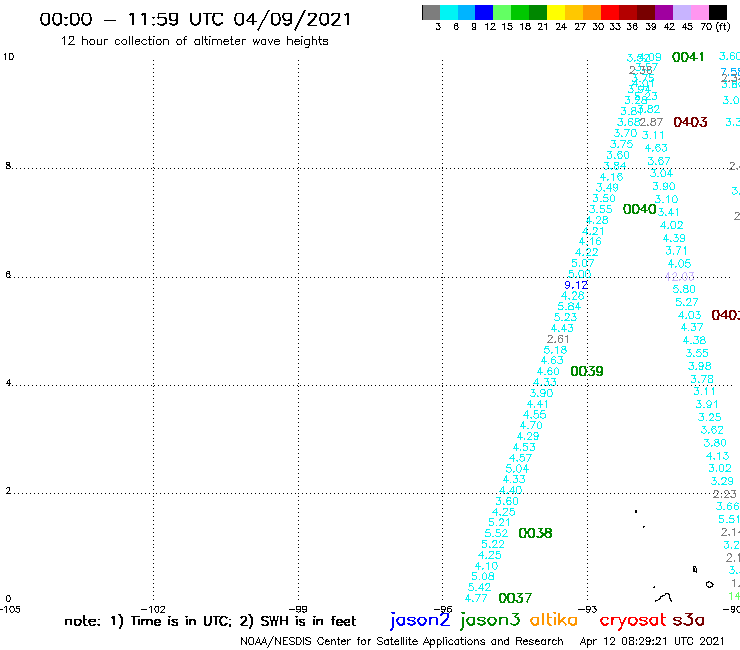Click the longitude axis label -99
Image resolution: width=740 pixels, height=650 pixels.
click(x=298, y=609)
